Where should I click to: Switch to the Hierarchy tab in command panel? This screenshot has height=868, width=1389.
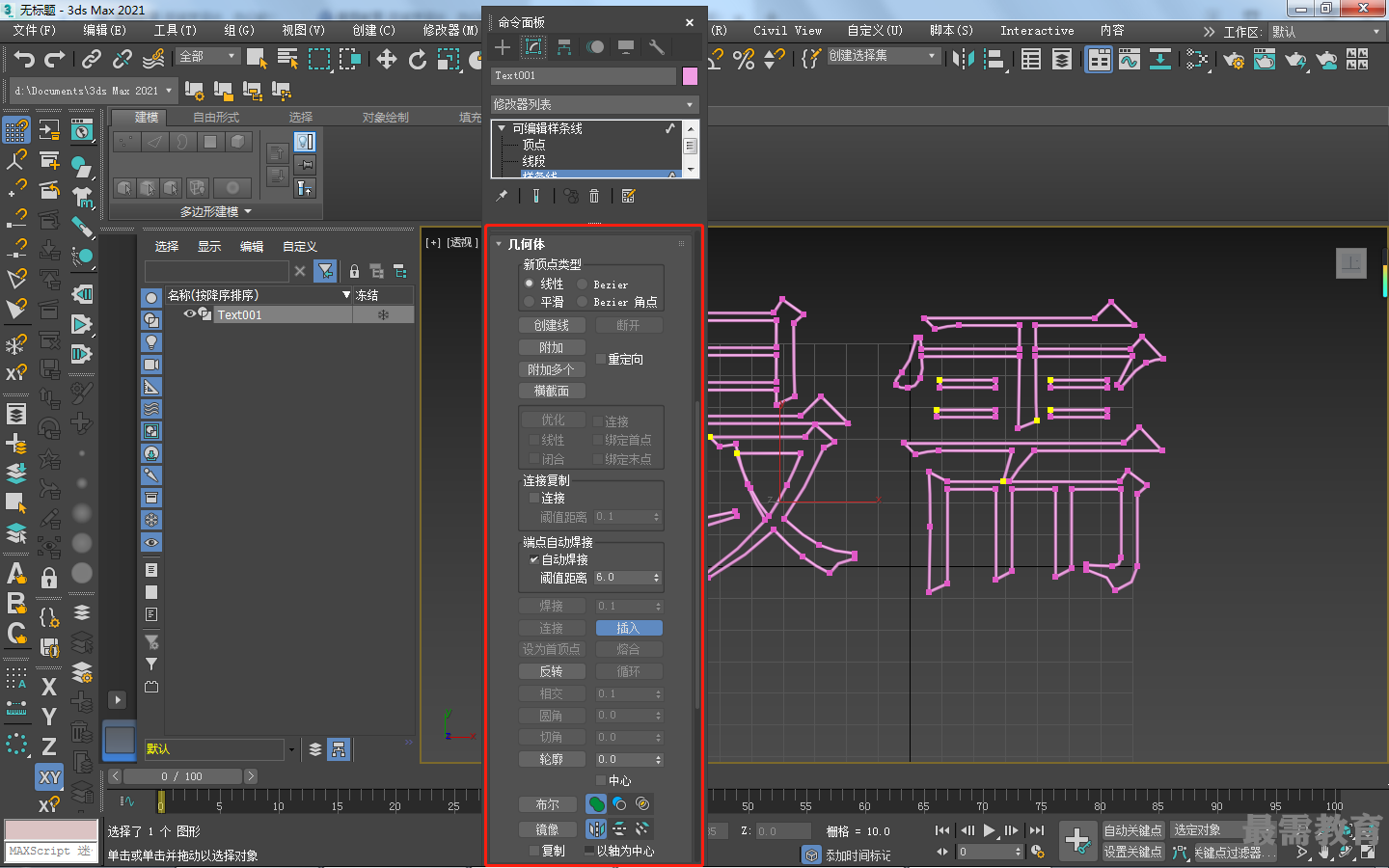pyautogui.click(x=564, y=46)
